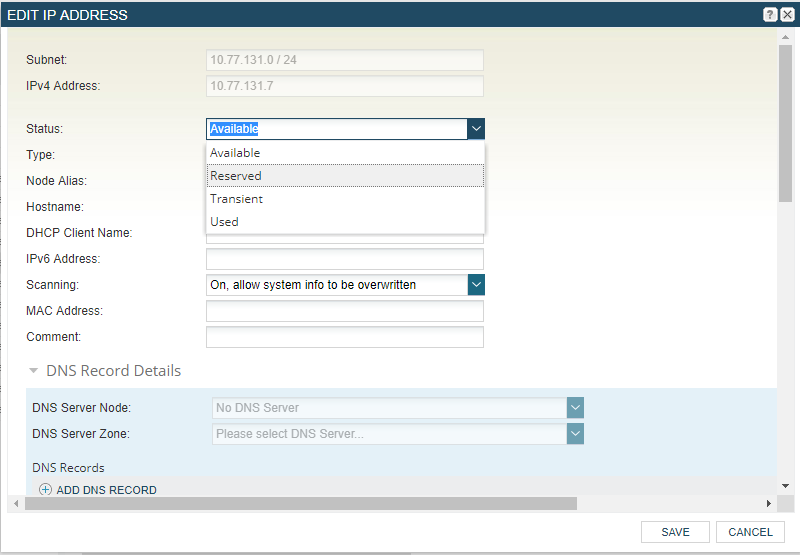Viewport: 800px width, 555px height.
Task: Focus the MAC Address input field
Action: (x=345, y=311)
